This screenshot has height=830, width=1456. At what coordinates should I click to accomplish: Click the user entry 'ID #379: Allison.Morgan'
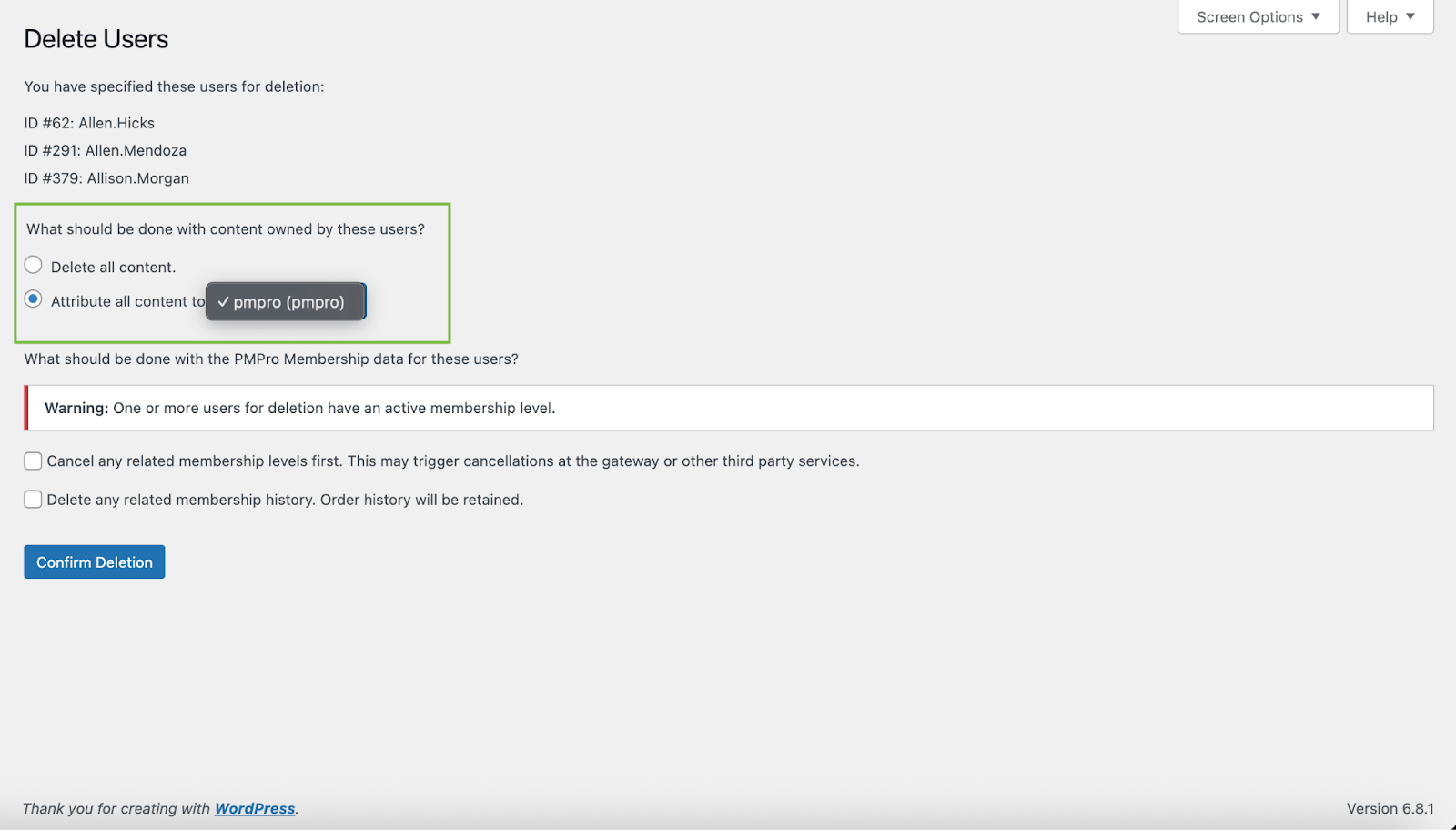[x=106, y=178]
